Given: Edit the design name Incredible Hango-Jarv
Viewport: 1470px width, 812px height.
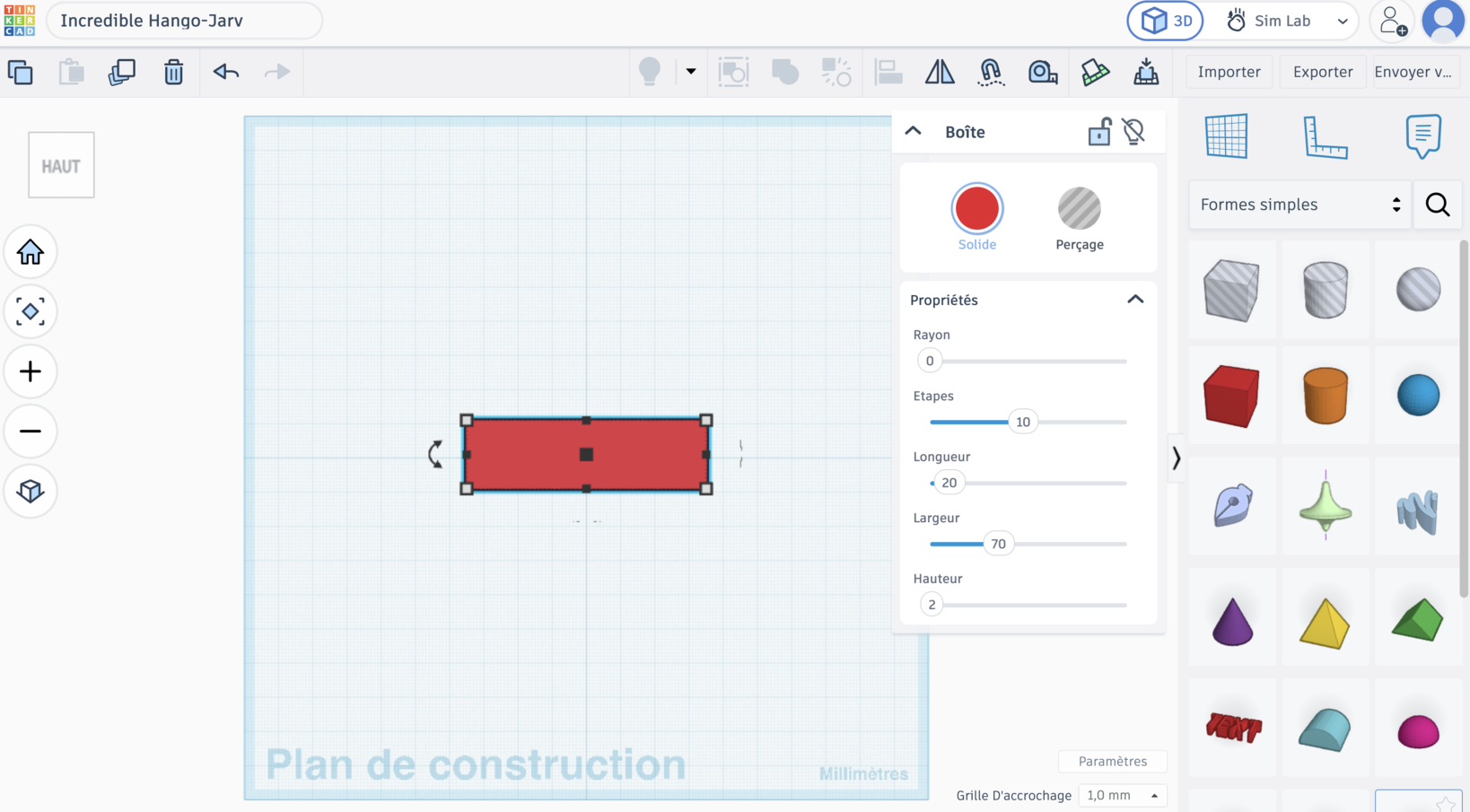Looking at the screenshot, I should click(x=184, y=21).
